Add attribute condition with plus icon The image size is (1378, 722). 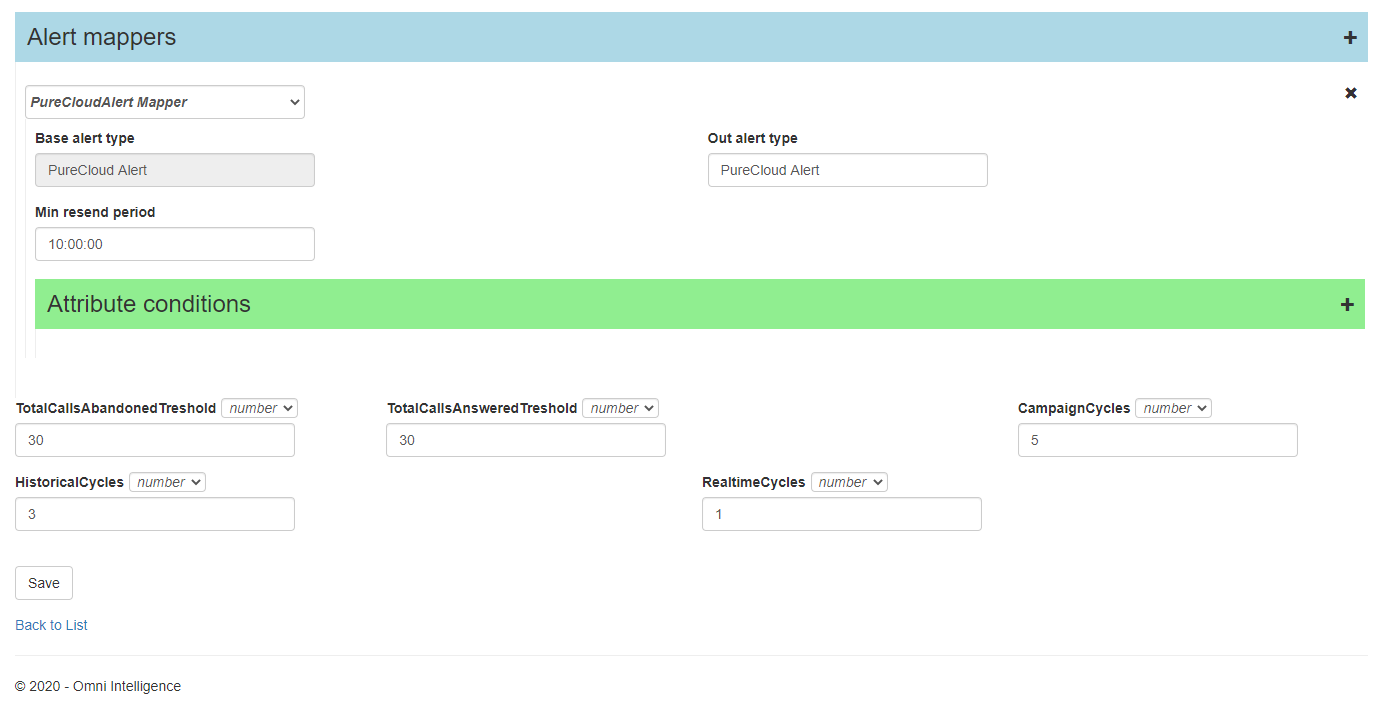click(1346, 305)
